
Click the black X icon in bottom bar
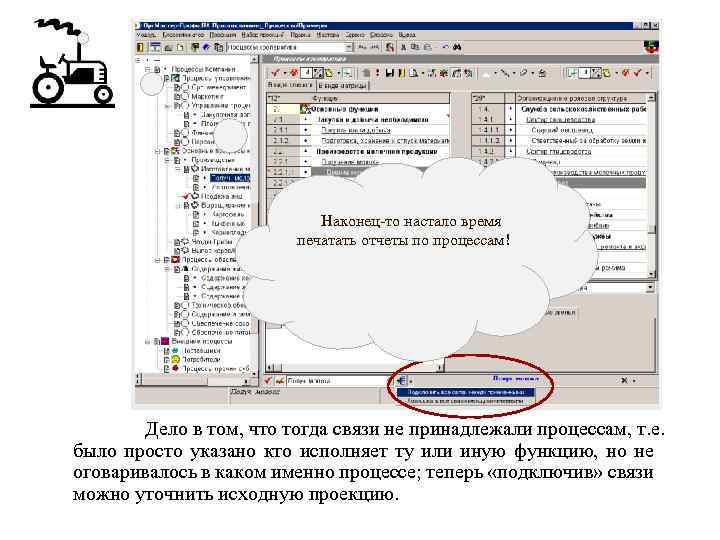tap(624, 380)
